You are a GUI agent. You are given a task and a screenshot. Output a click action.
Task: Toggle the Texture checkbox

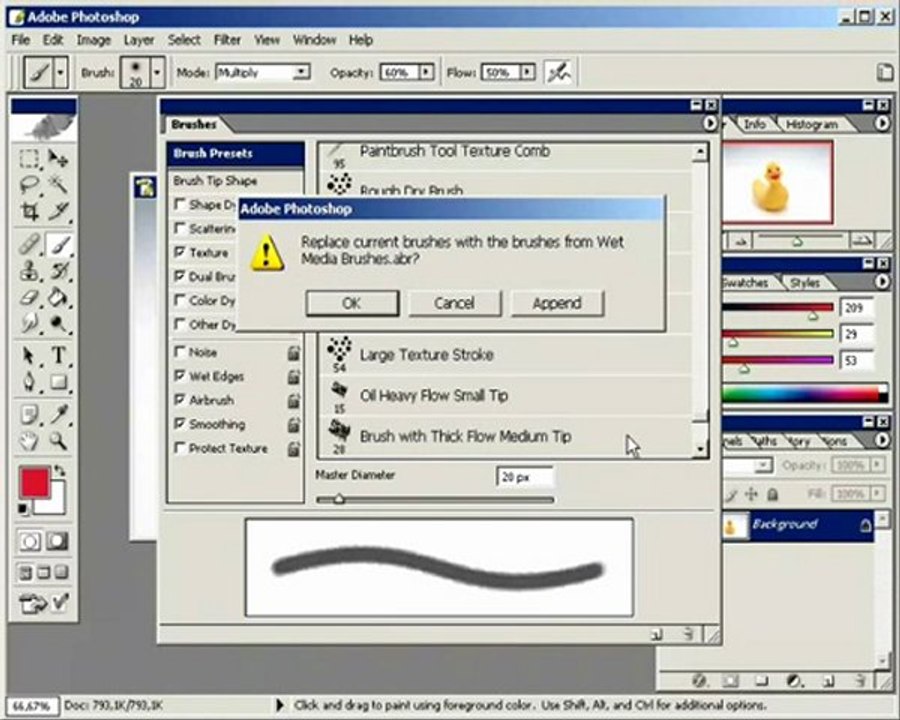coord(180,252)
